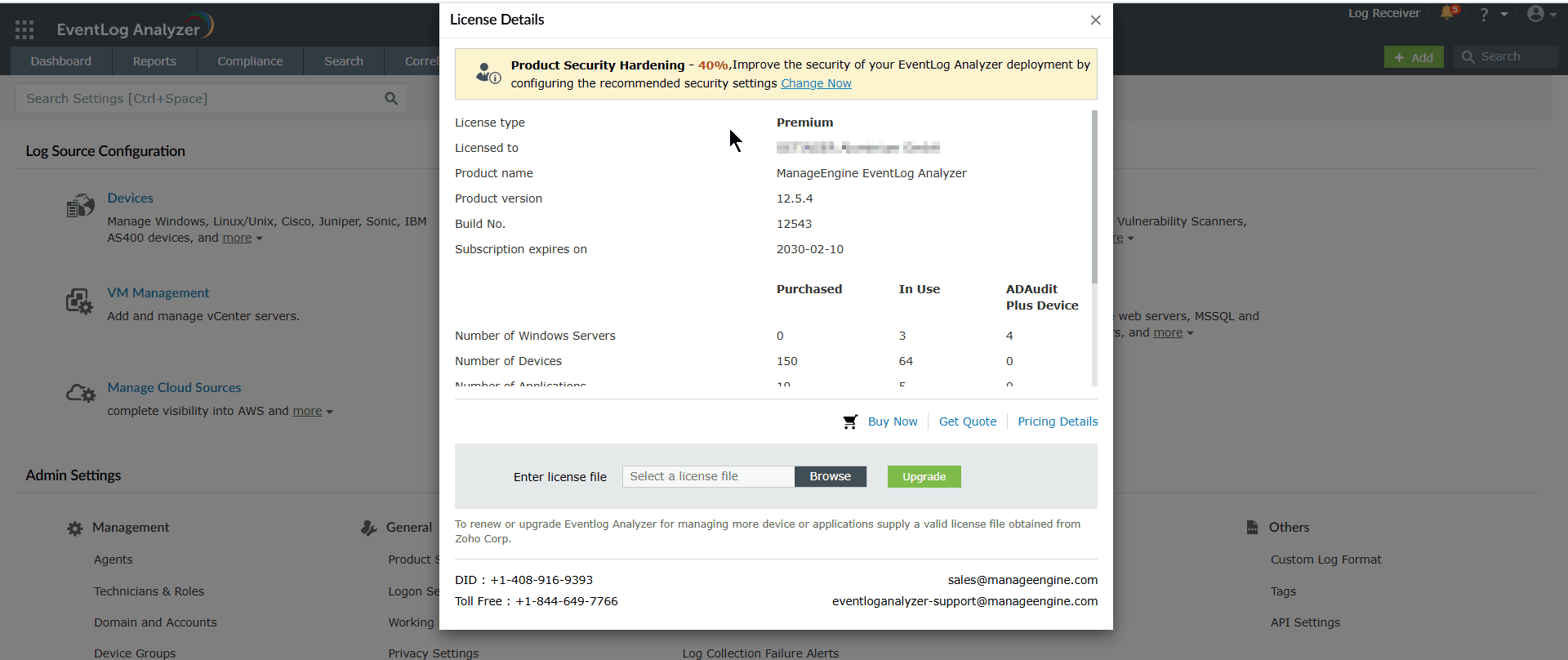Open the Dashboard tab
This screenshot has width=1568, height=660.
click(61, 61)
